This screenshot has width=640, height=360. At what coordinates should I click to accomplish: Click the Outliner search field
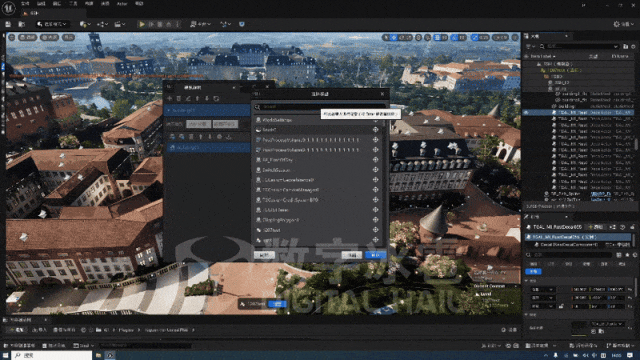(x=579, y=47)
